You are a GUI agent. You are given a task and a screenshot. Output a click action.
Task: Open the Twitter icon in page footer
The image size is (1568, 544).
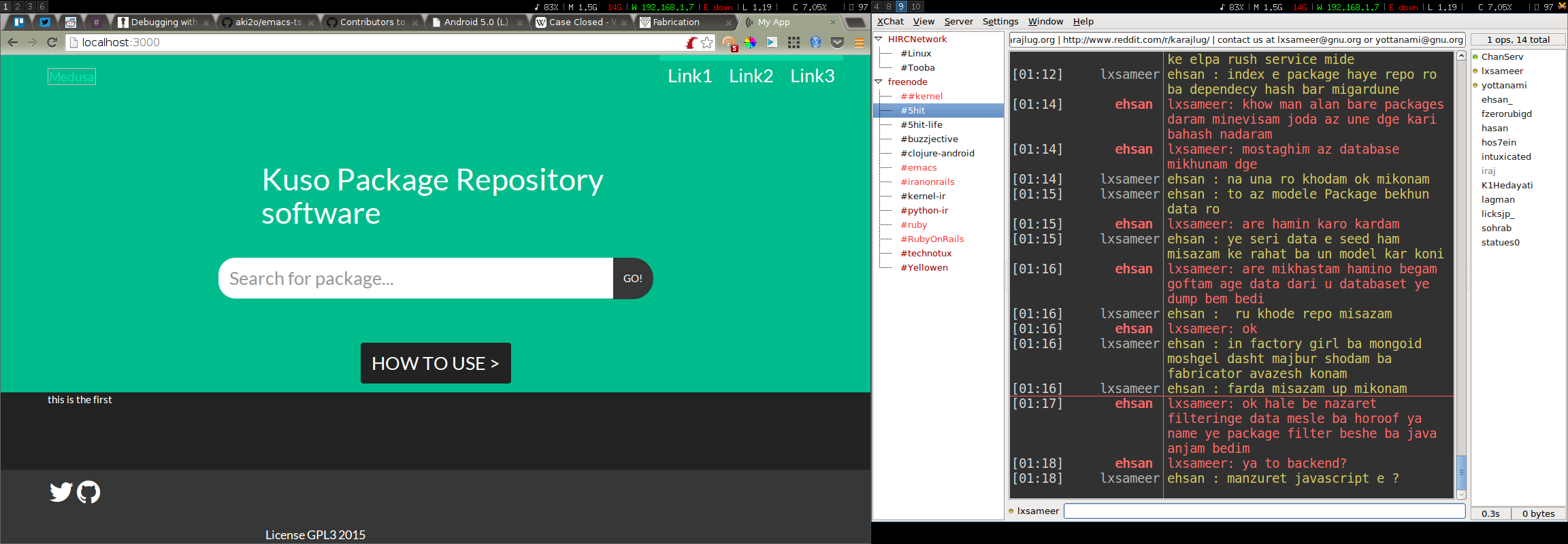tap(61, 492)
